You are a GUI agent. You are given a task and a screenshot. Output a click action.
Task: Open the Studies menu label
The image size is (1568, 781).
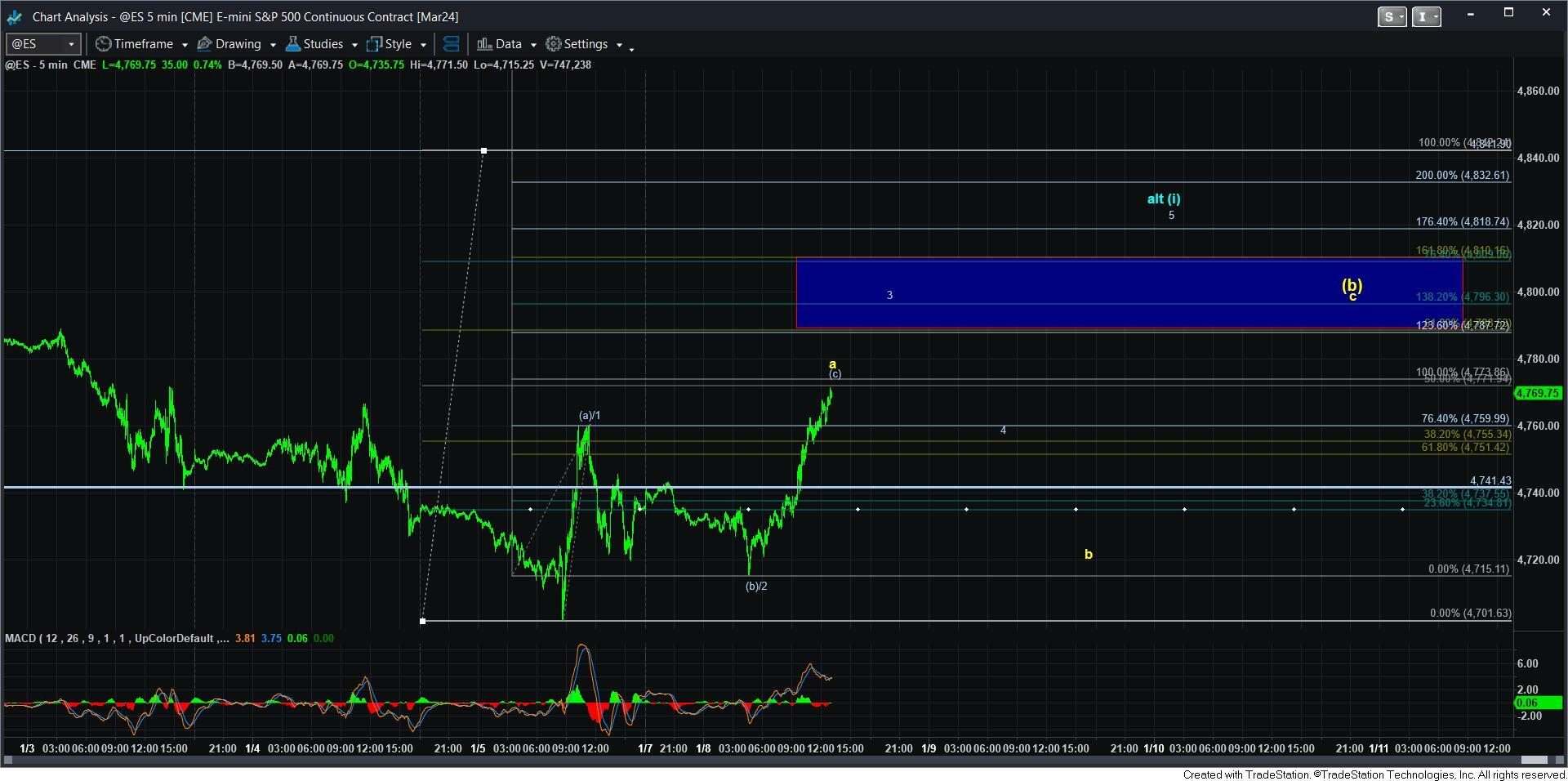click(323, 44)
